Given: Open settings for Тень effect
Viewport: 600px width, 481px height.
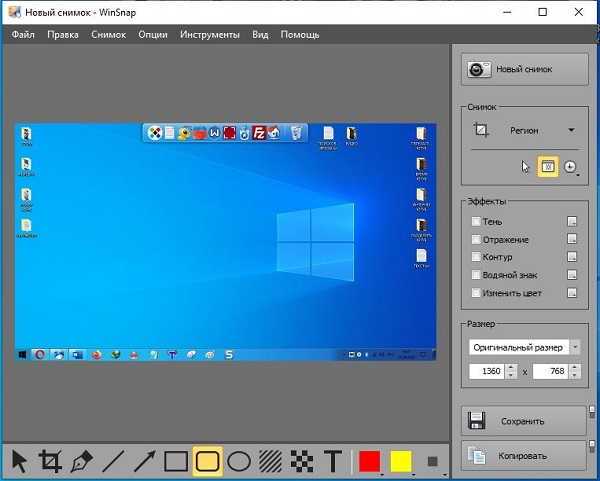Looking at the screenshot, I should [x=572, y=221].
